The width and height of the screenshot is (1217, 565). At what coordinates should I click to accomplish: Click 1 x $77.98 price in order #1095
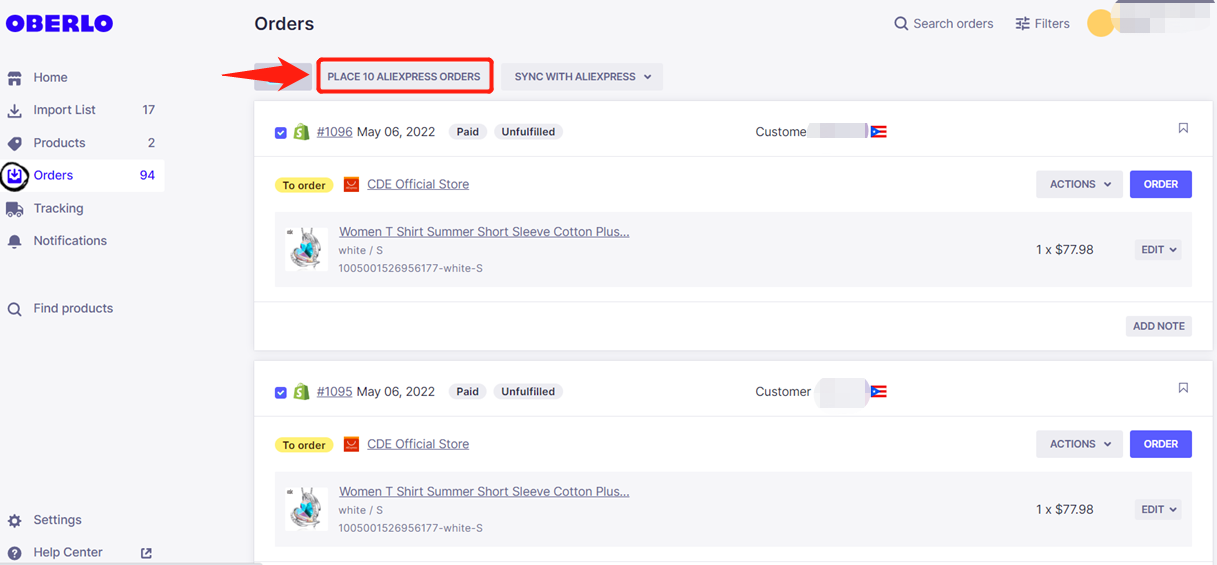[x=1065, y=510]
